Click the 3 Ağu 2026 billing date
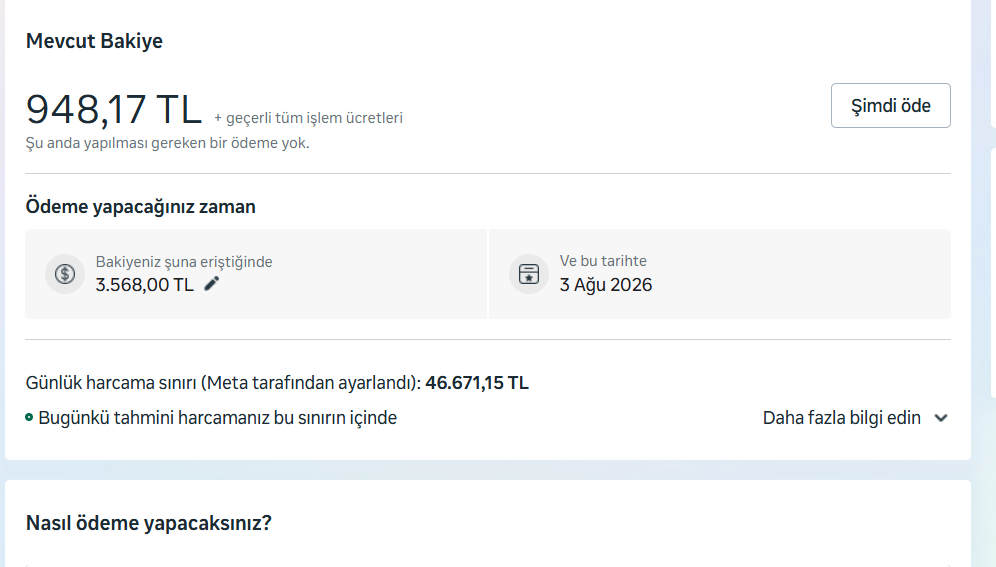996x567 pixels. click(605, 284)
